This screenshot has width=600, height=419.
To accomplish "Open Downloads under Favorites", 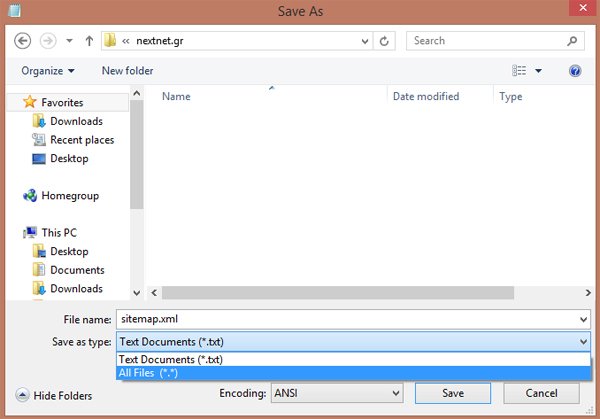I will [x=77, y=121].
